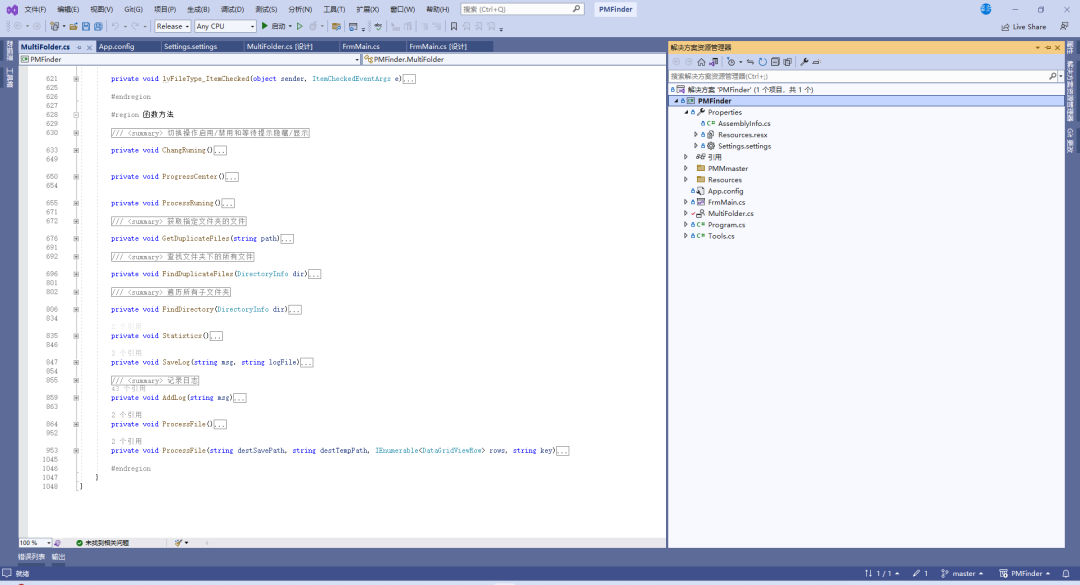
Task: Open the PMFinder.MultiFolder type dropdown
Action: tap(514, 59)
